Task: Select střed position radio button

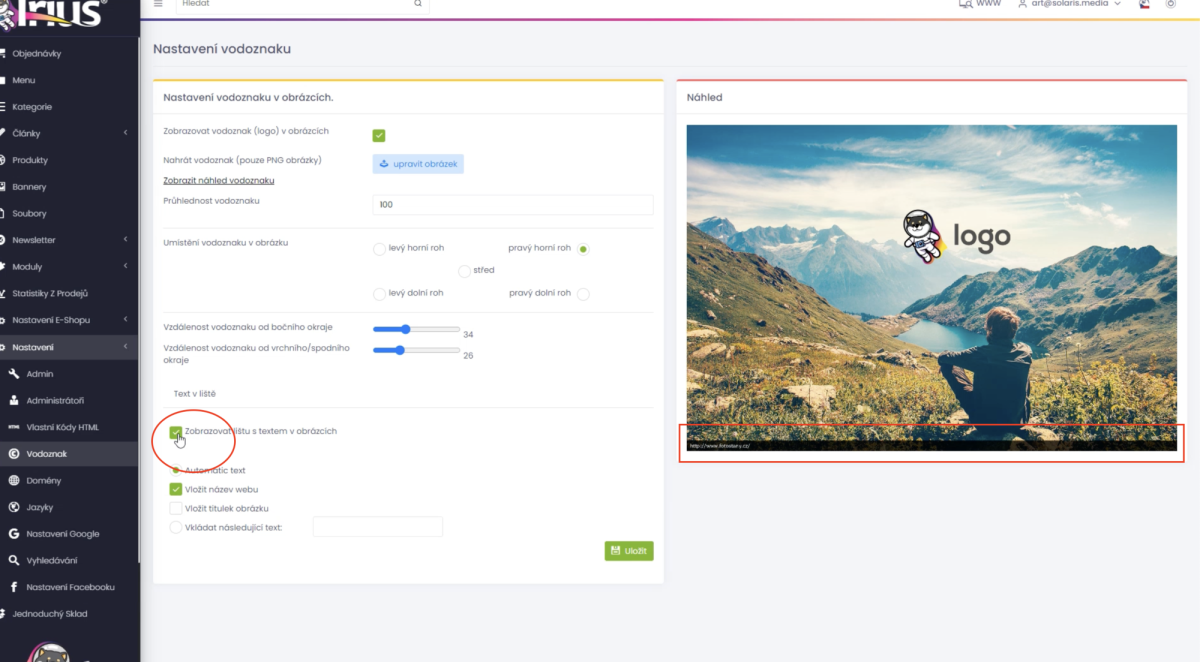Action: pyautogui.click(x=464, y=271)
